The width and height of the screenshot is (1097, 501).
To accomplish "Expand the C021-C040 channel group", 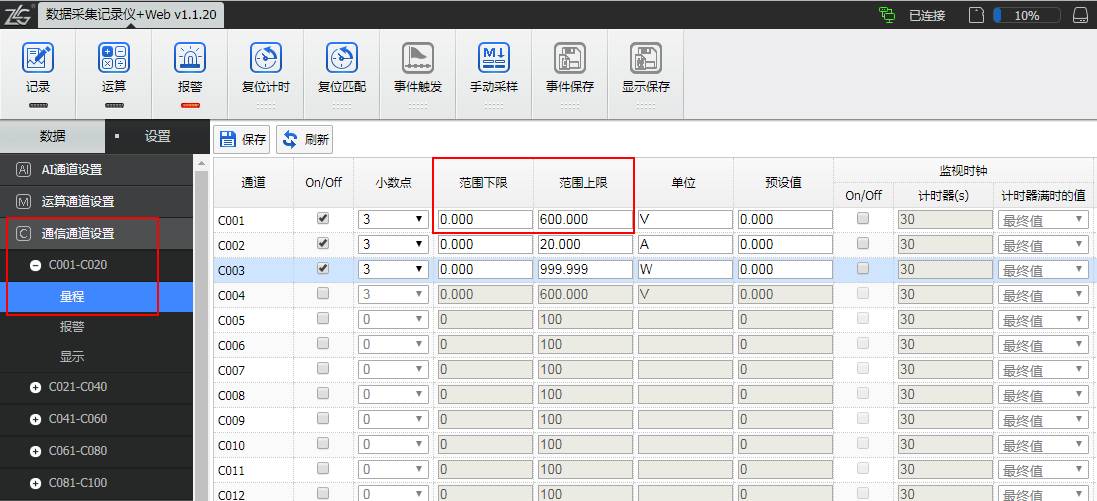I will click(36, 387).
